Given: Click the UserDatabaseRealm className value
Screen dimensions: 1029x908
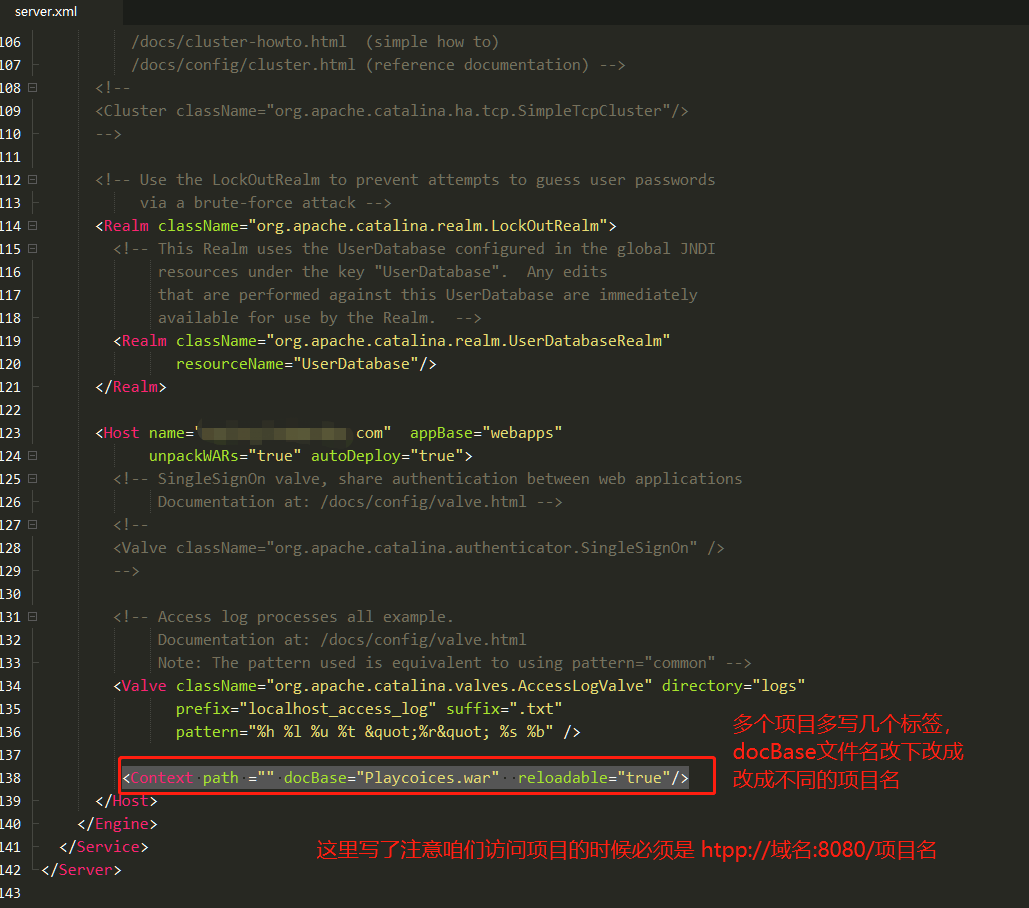Looking at the screenshot, I should coord(468,340).
